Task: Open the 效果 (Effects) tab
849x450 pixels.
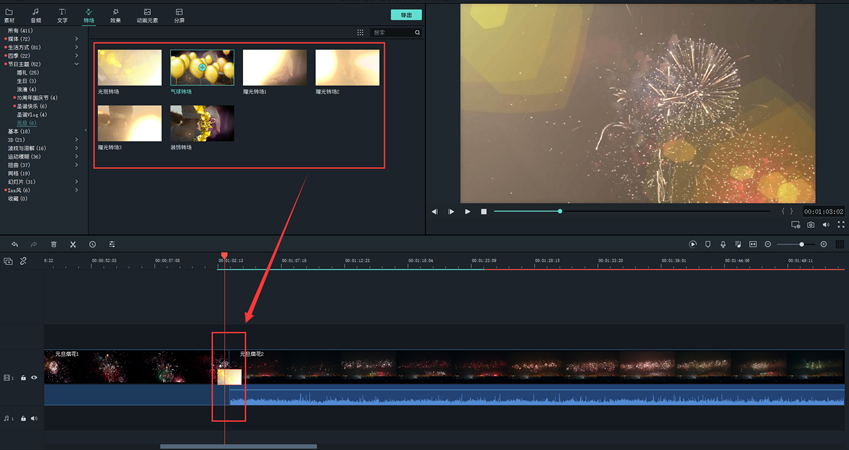Action: coord(115,15)
